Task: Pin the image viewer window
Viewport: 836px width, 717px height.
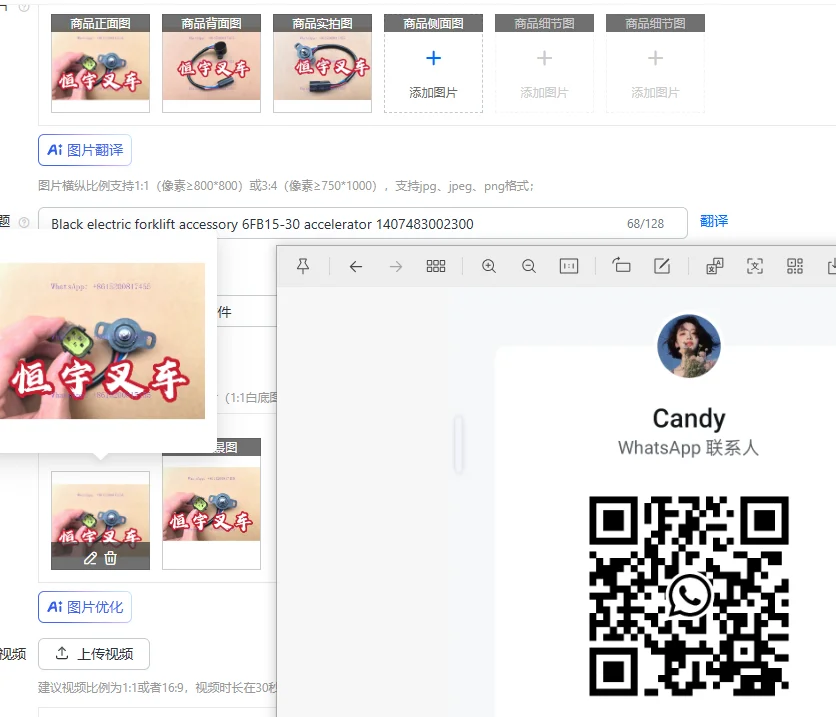Action: pyautogui.click(x=303, y=265)
